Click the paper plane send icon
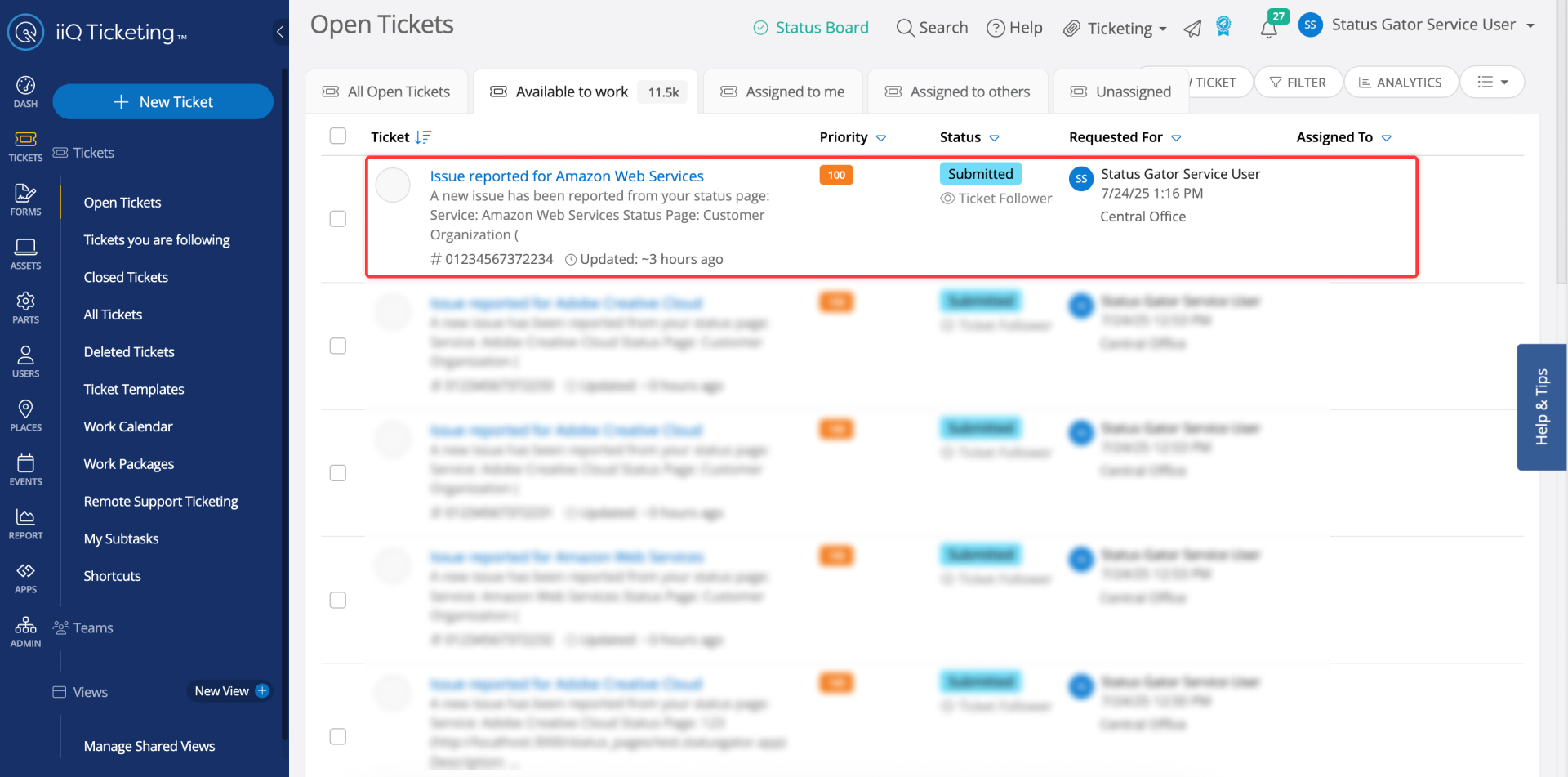The image size is (1568, 777). coord(1193,29)
